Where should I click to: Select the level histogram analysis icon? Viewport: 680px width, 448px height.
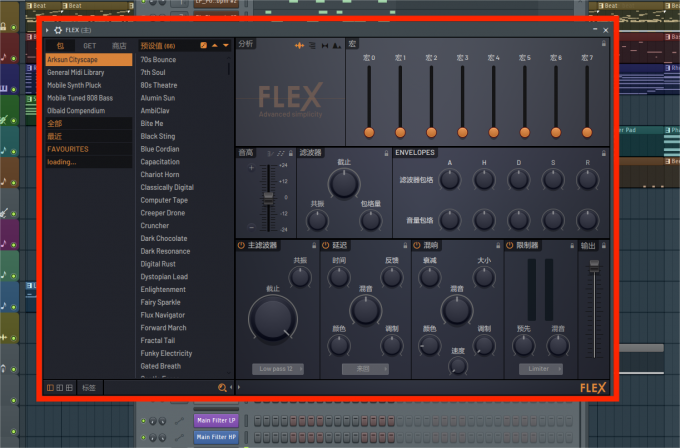point(337,45)
